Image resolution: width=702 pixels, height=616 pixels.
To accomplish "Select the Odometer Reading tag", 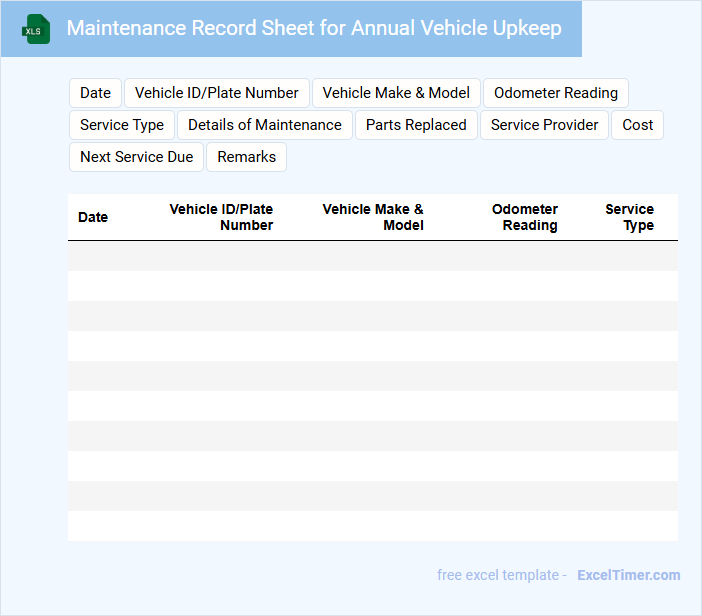I will 556,93.
